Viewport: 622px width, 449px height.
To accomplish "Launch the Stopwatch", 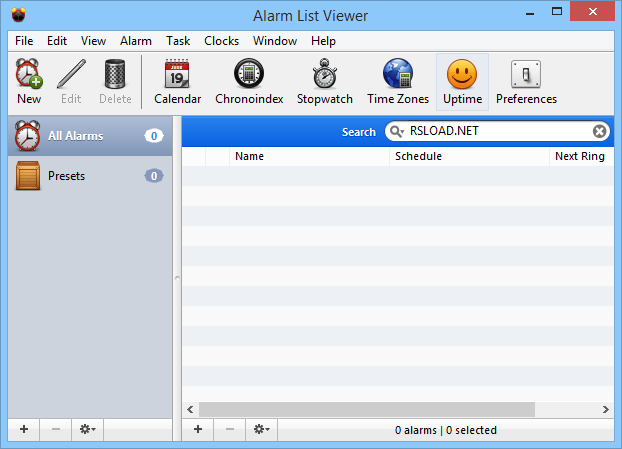I will coord(324,81).
